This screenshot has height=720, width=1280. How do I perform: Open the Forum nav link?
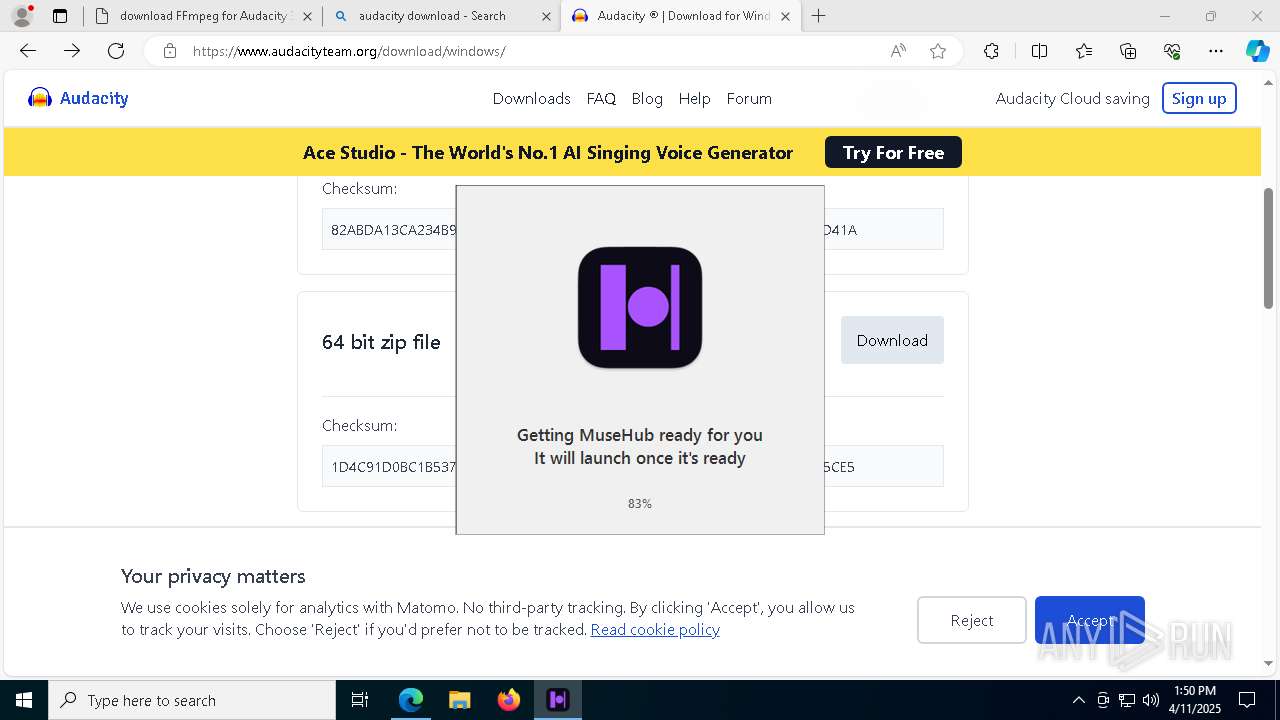point(749,98)
